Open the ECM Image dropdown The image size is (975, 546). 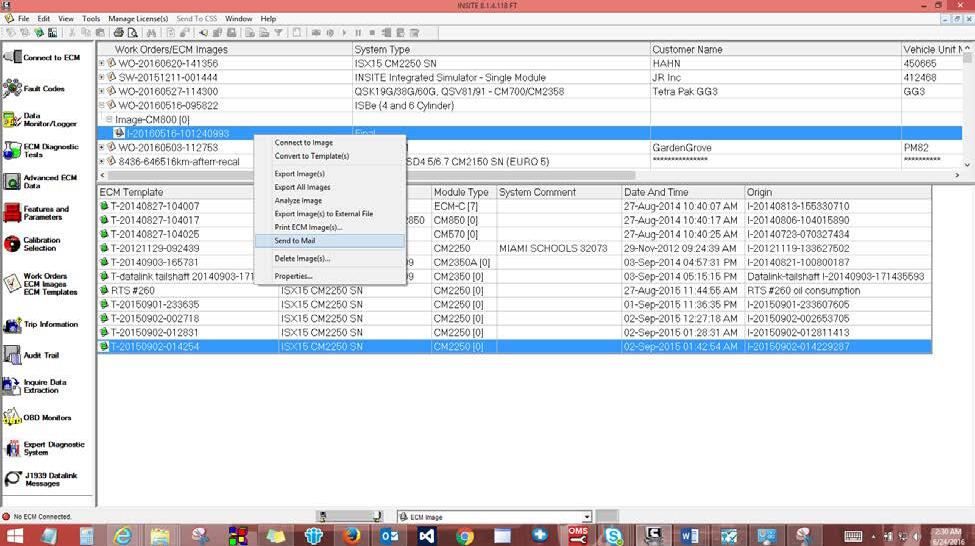click(x=586, y=517)
